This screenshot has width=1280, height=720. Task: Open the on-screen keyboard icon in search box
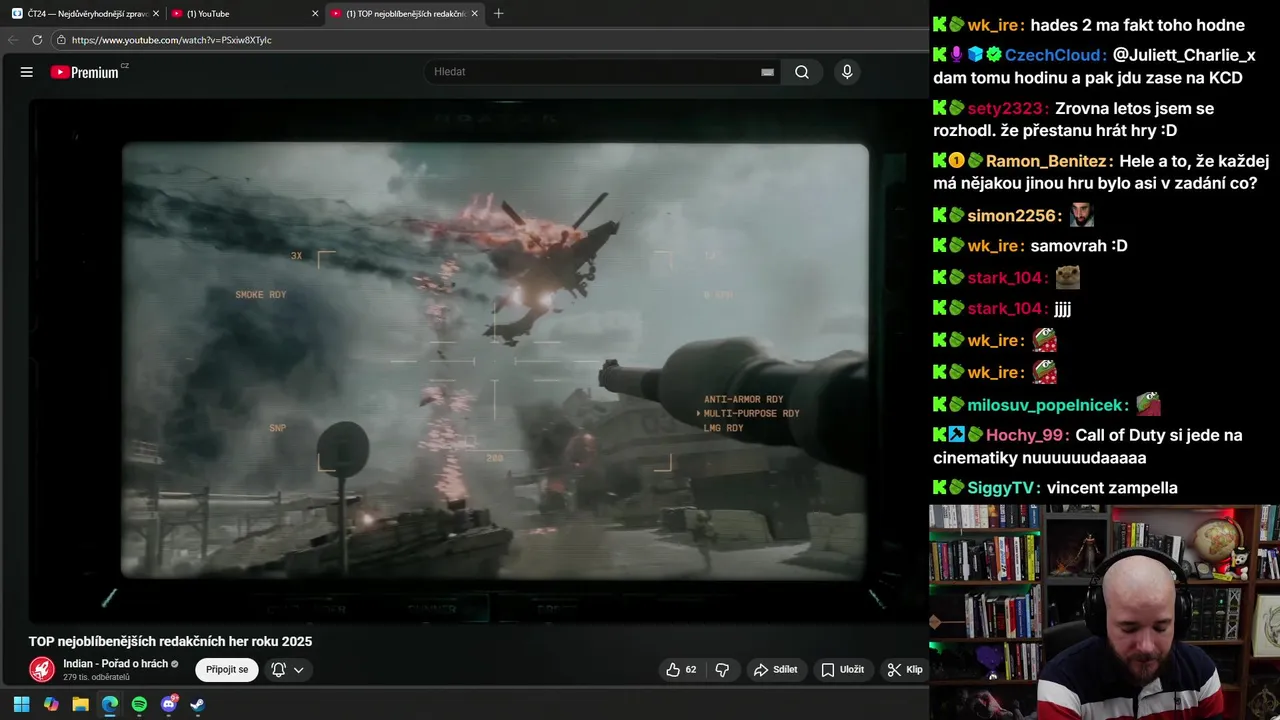pos(767,72)
